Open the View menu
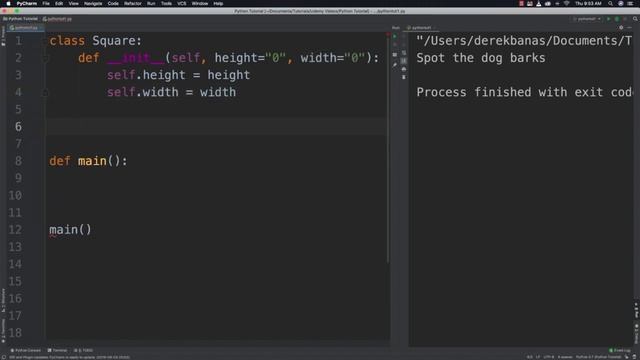Screen dimensions: 640x360 click(x=73, y=3)
